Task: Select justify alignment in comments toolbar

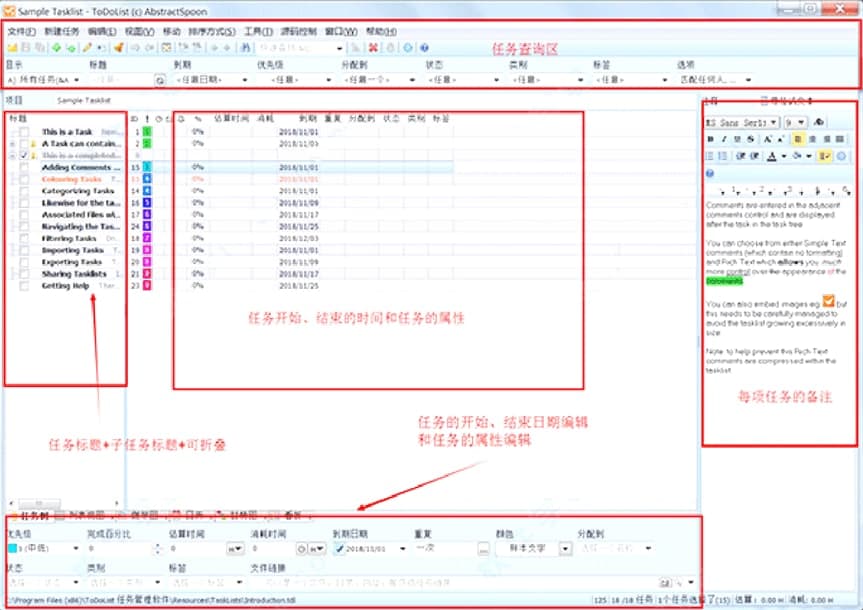Action: [839, 139]
